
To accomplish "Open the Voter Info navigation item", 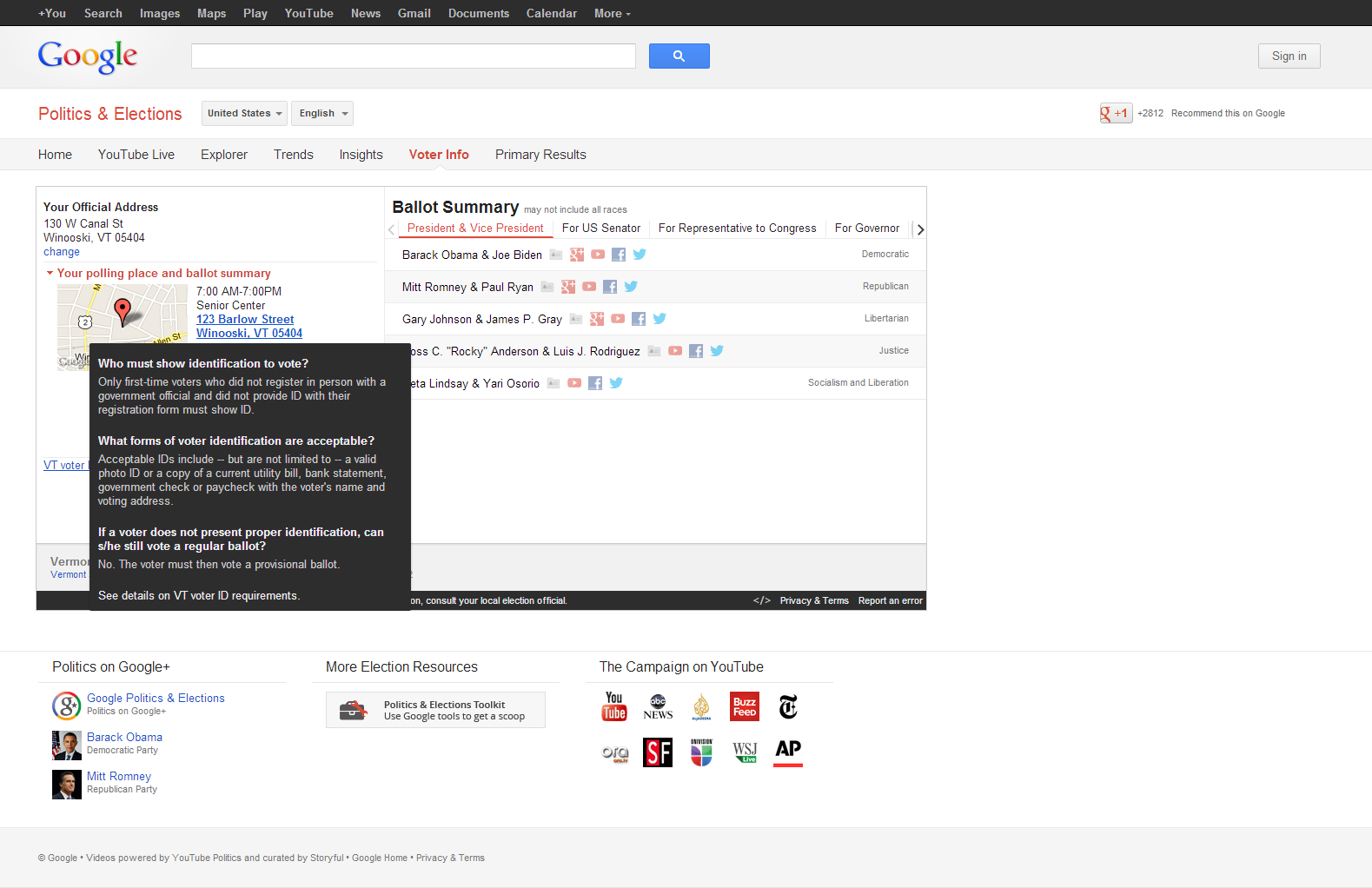I will (439, 155).
